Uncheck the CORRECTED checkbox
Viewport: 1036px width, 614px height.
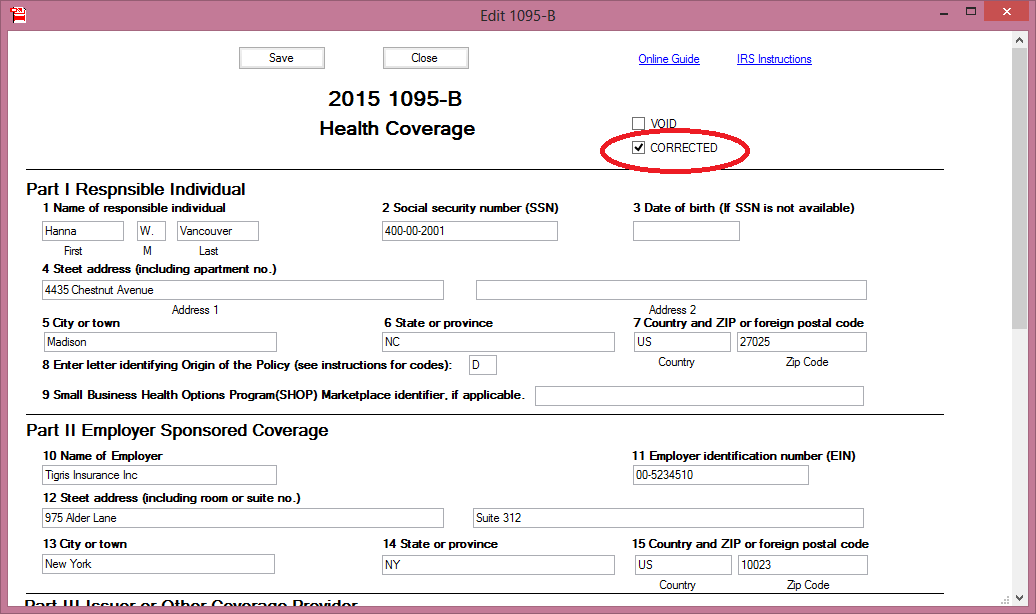pyautogui.click(x=639, y=148)
